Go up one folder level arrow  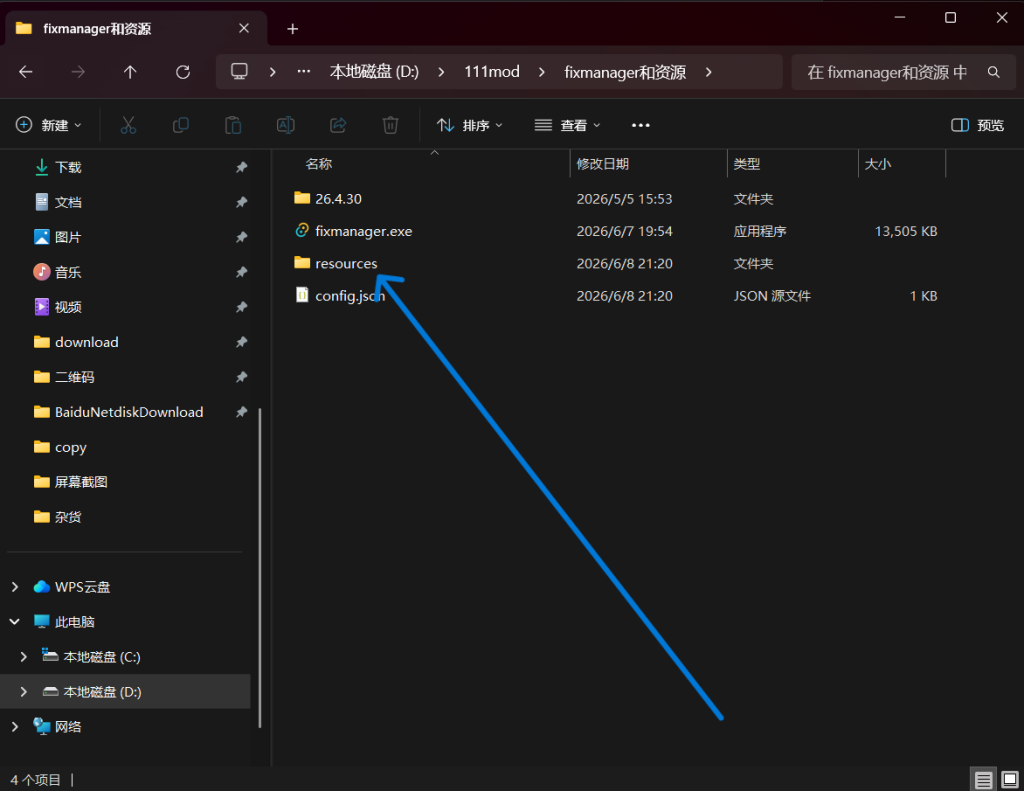click(x=130, y=72)
